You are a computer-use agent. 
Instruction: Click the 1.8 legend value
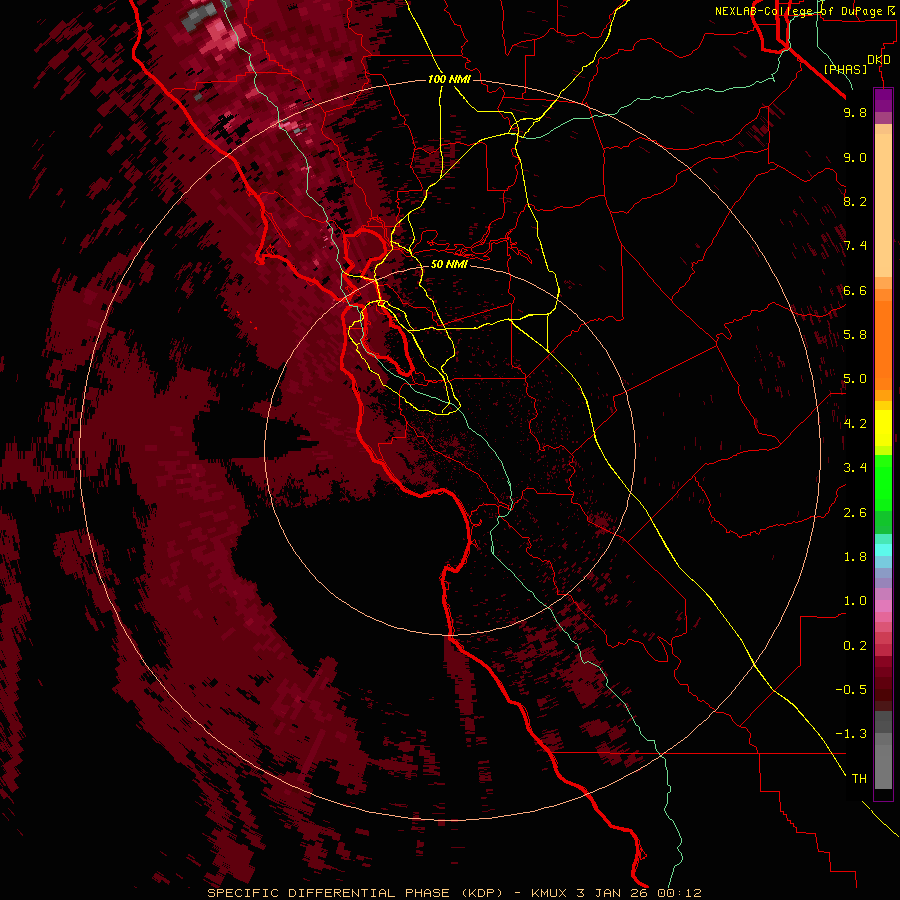855,557
